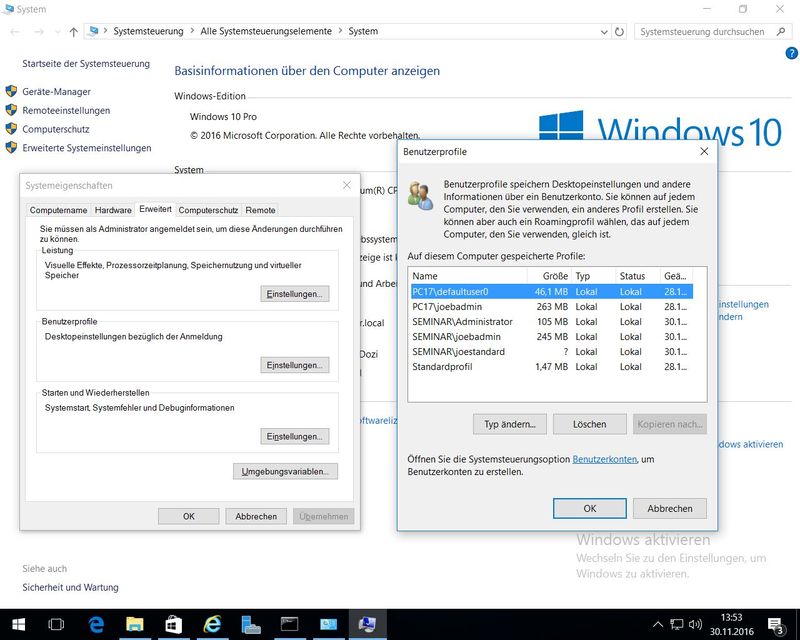Screen dimensions: 800x640
Task: Click Abbrechen in Benutzerprofile dialog
Action: click(669, 509)
